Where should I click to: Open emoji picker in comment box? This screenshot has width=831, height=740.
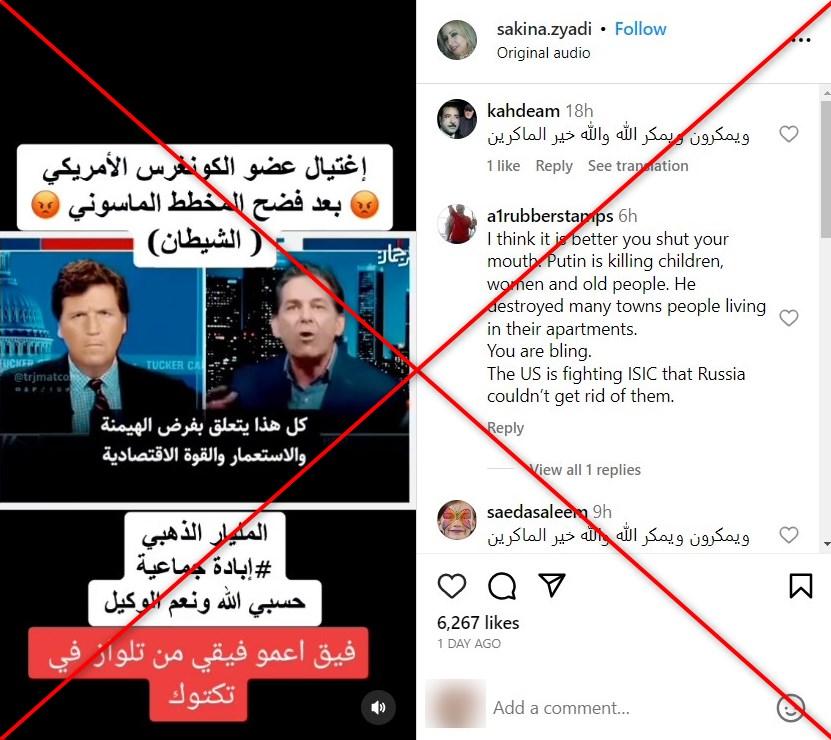click(x=790, y=708)
